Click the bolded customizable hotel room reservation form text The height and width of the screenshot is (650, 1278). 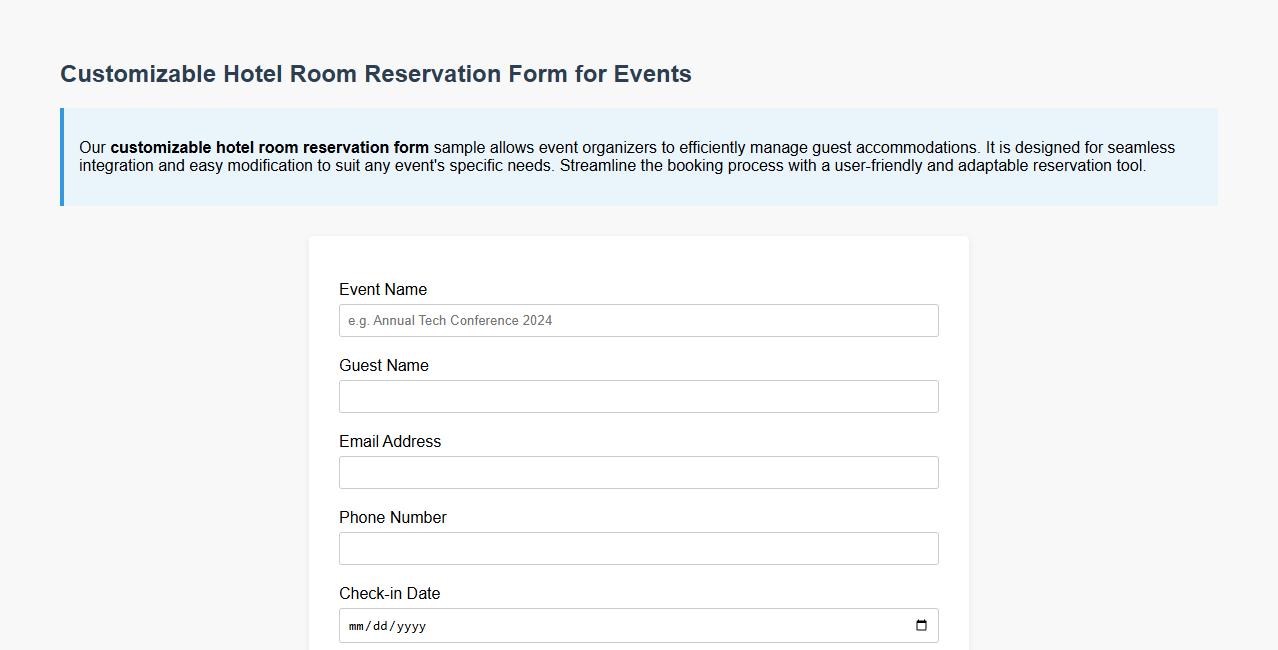(270, 147)
